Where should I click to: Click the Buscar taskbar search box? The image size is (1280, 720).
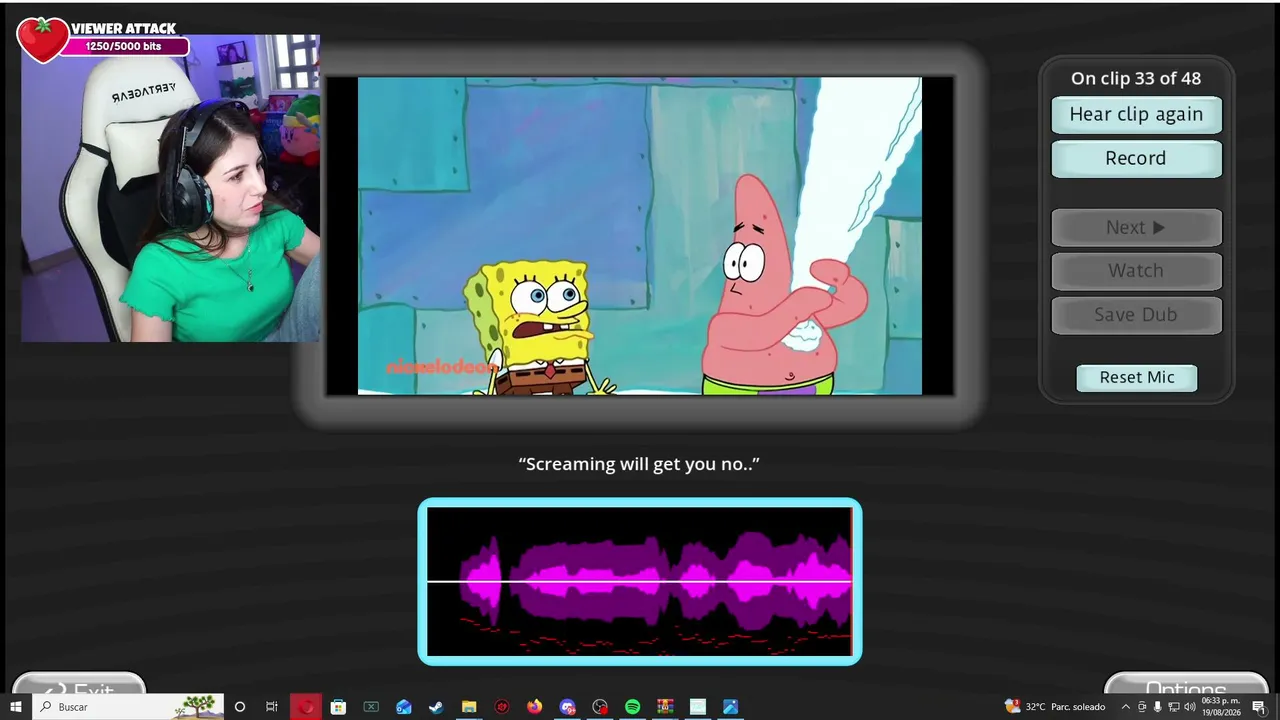point(128,707)
